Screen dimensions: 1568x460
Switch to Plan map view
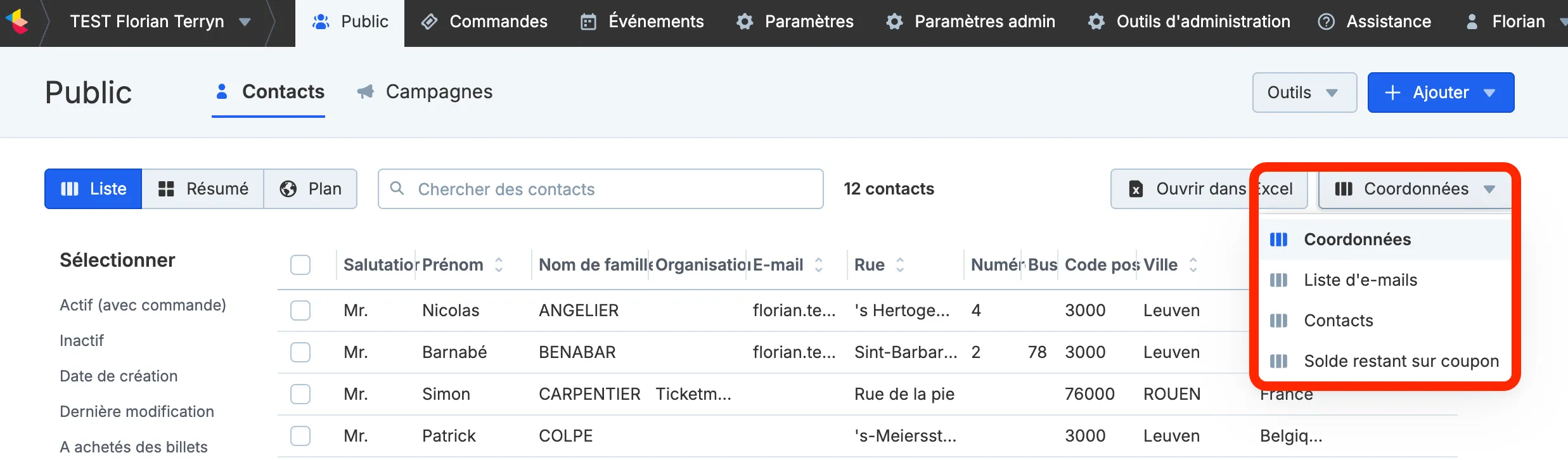point(311,189)
